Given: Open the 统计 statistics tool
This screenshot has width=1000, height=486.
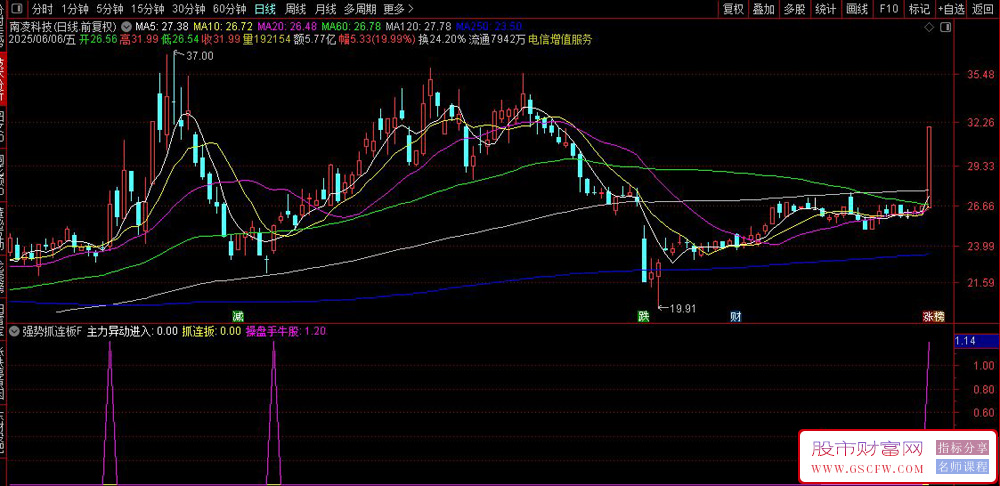Looking at the screenshot, I should (x=825, y=9).
